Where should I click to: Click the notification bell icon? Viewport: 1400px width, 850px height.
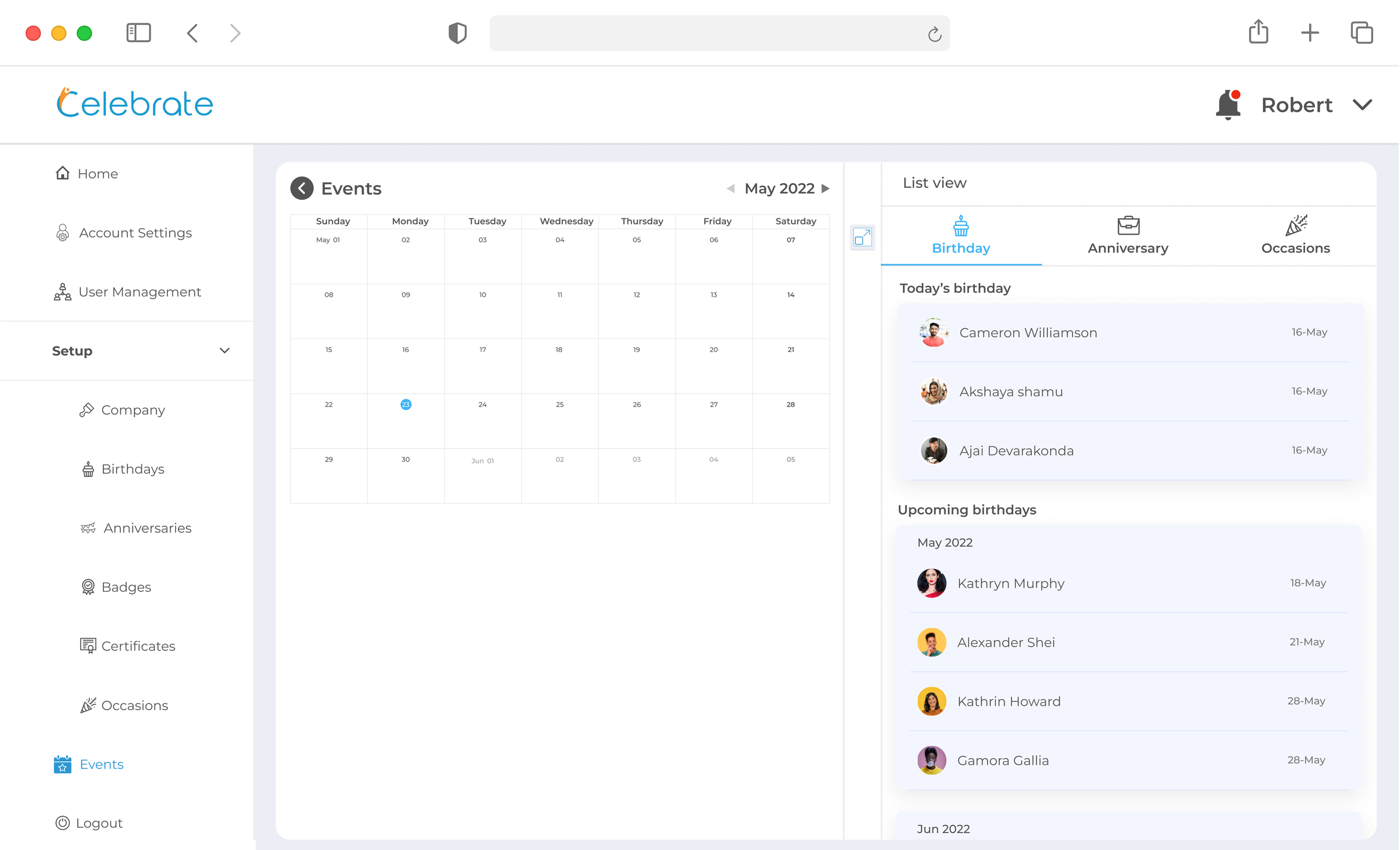1227,103
